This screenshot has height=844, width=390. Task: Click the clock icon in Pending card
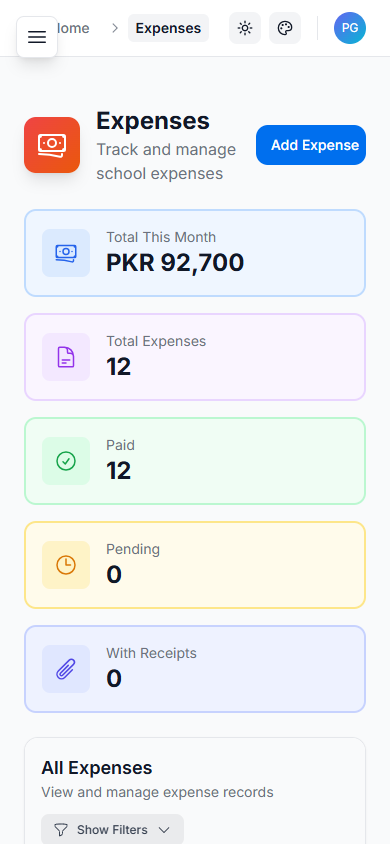[x=66, y=565]
